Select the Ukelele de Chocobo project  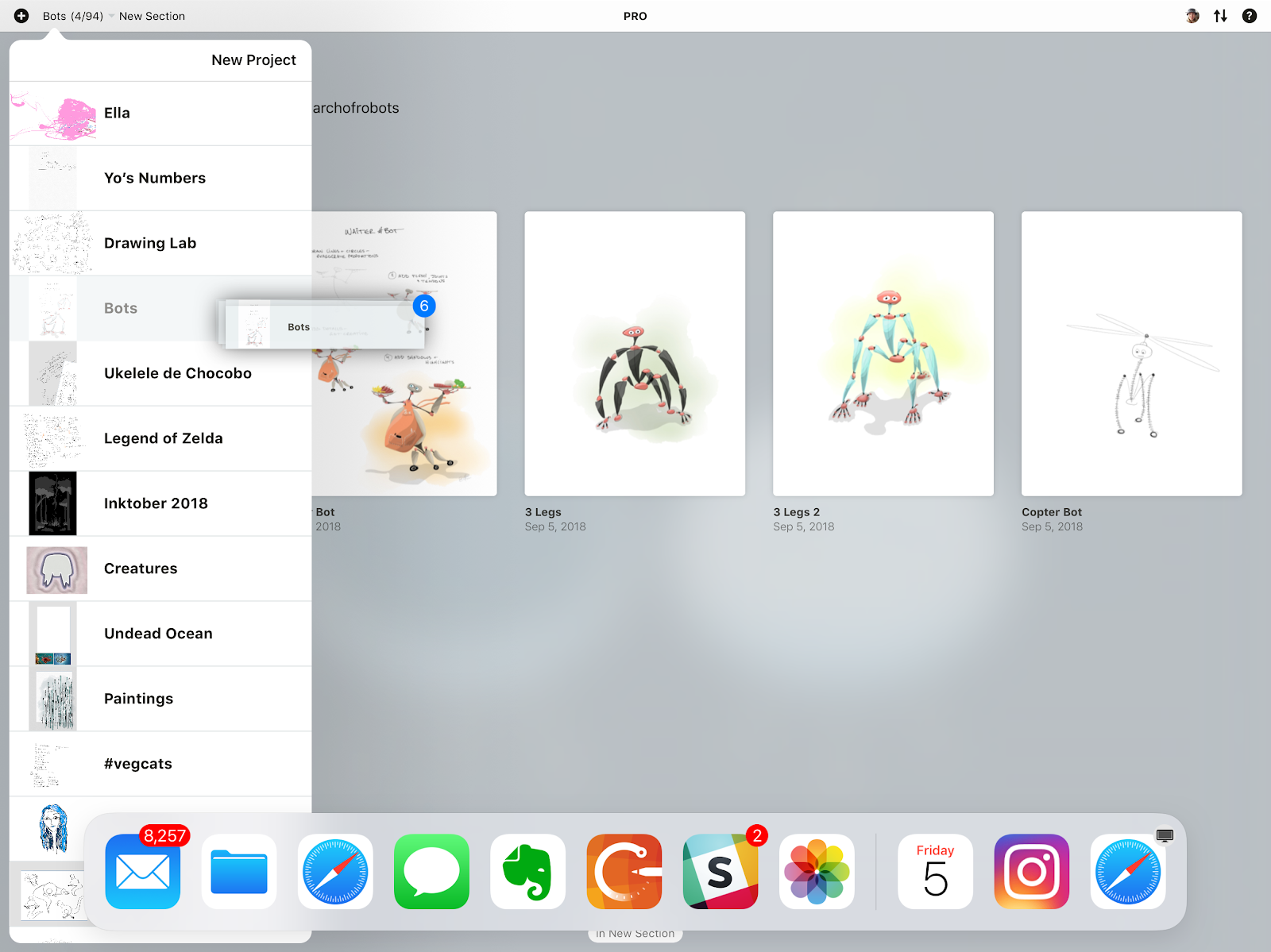(x=160, y=374)
